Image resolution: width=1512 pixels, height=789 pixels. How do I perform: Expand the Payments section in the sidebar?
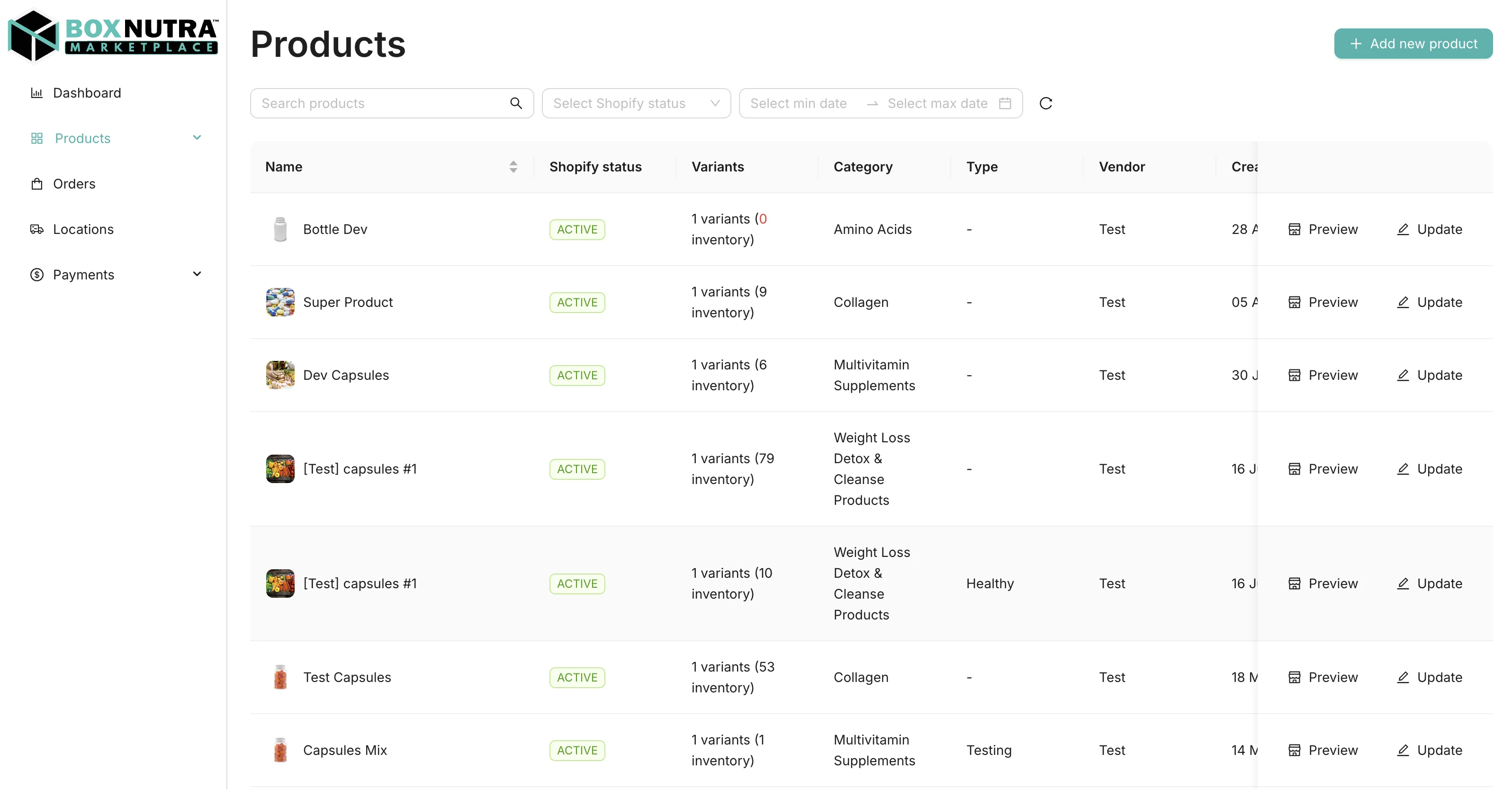[197, 274]
